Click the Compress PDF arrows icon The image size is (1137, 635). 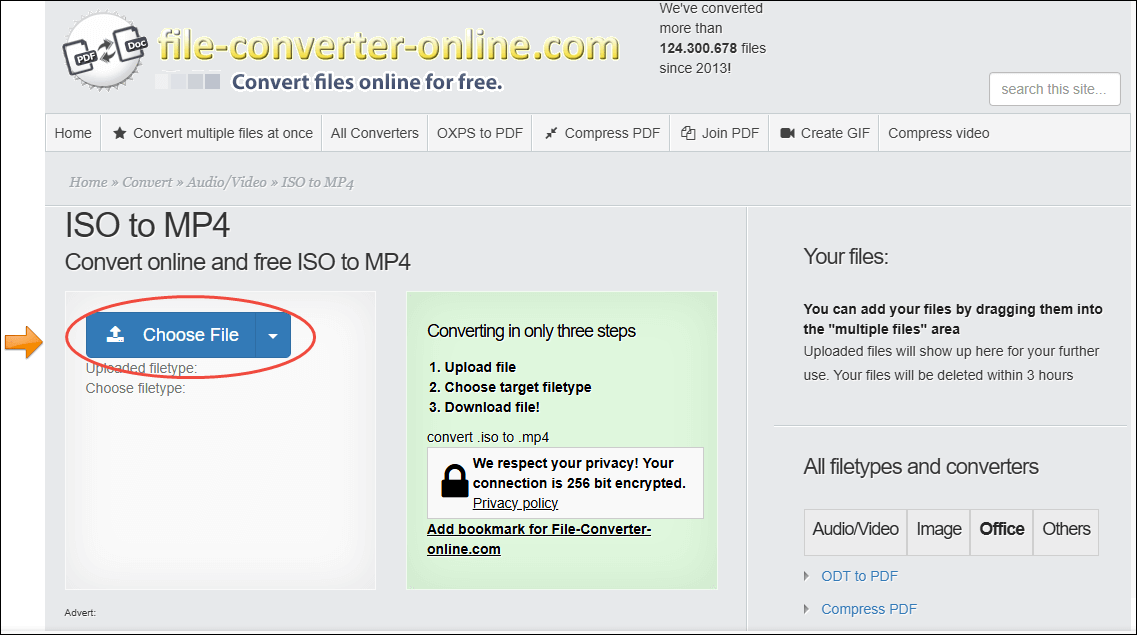(x=551, y=133)
